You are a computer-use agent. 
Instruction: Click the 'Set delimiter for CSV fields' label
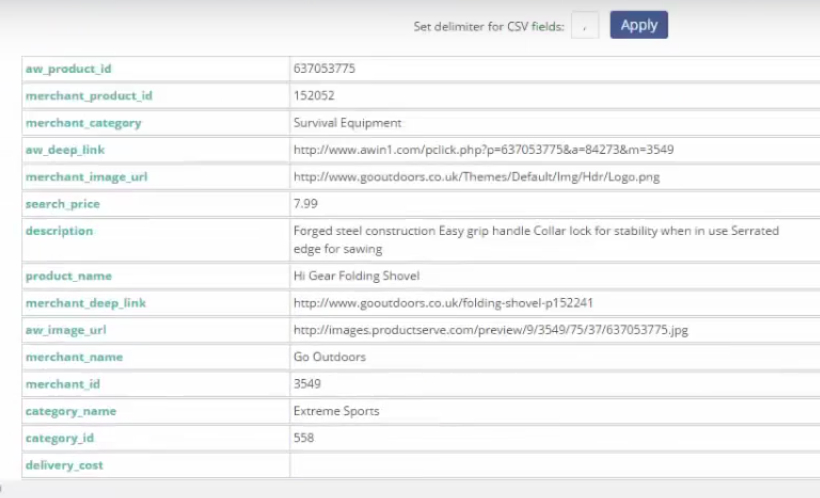pyautogui.click(x=488, y=27)
